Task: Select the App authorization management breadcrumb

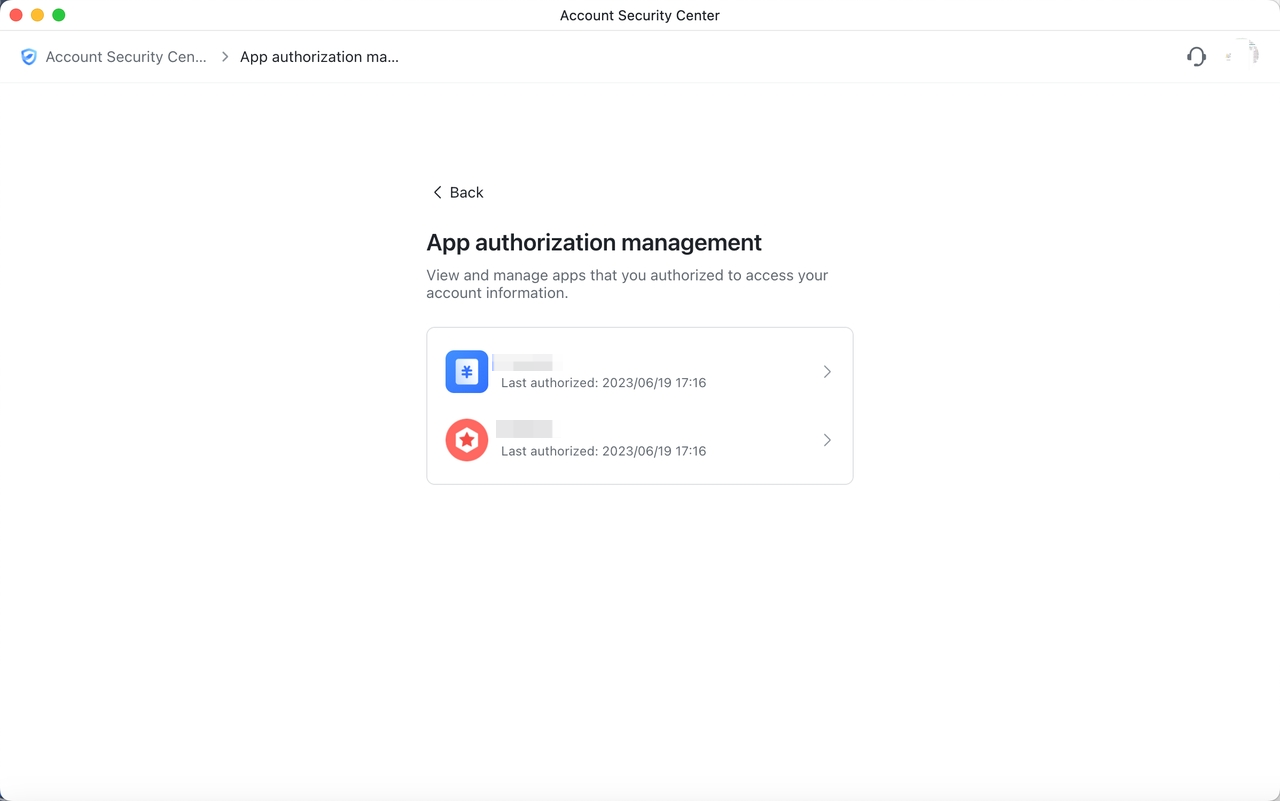Action: coord(319,57)
